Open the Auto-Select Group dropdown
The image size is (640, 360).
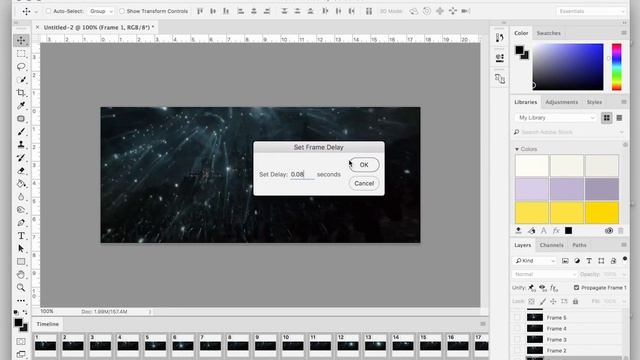[101, 11]
